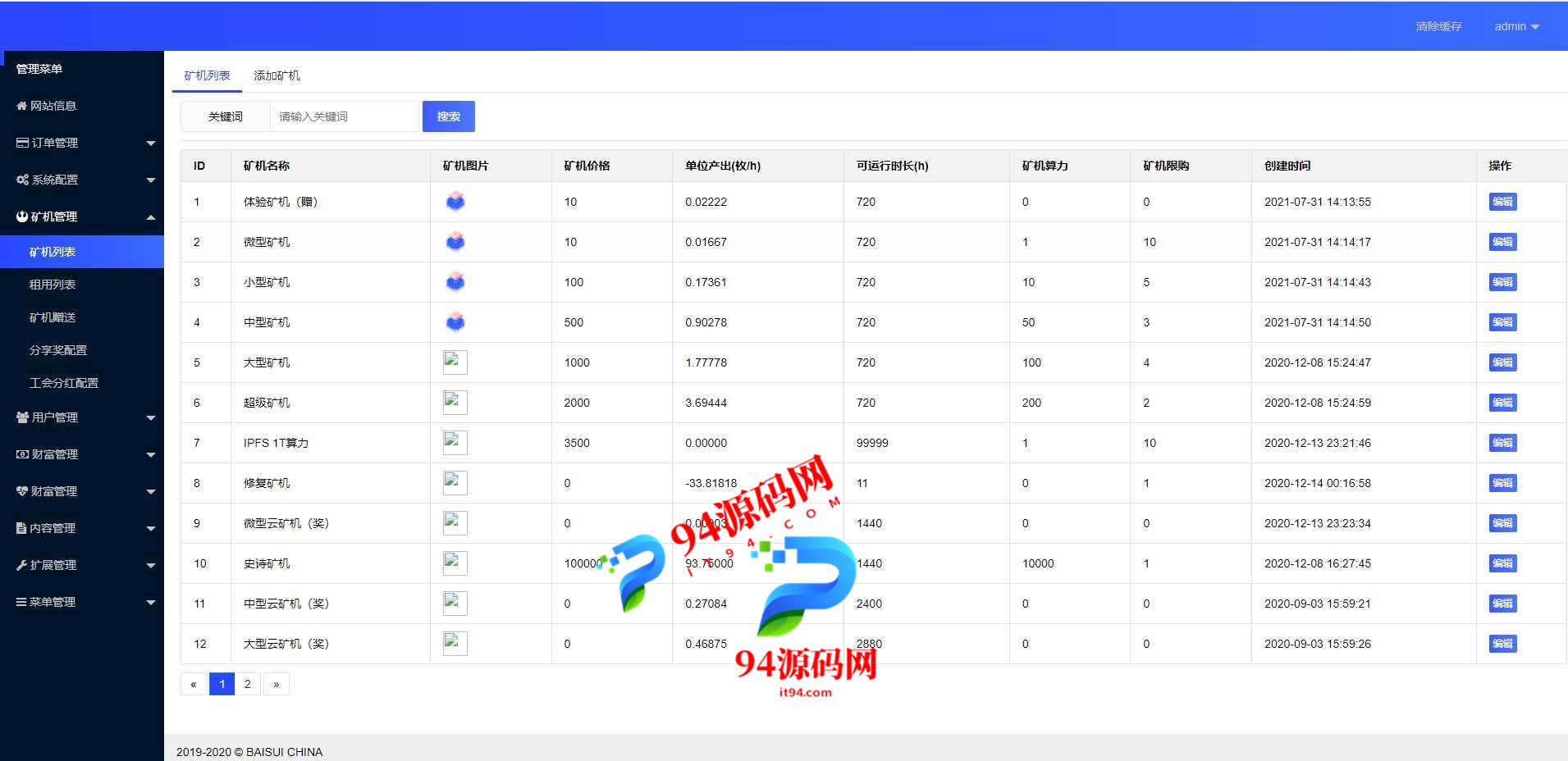Open 微型矿机 miner image thumbnail

click(455, 242)
